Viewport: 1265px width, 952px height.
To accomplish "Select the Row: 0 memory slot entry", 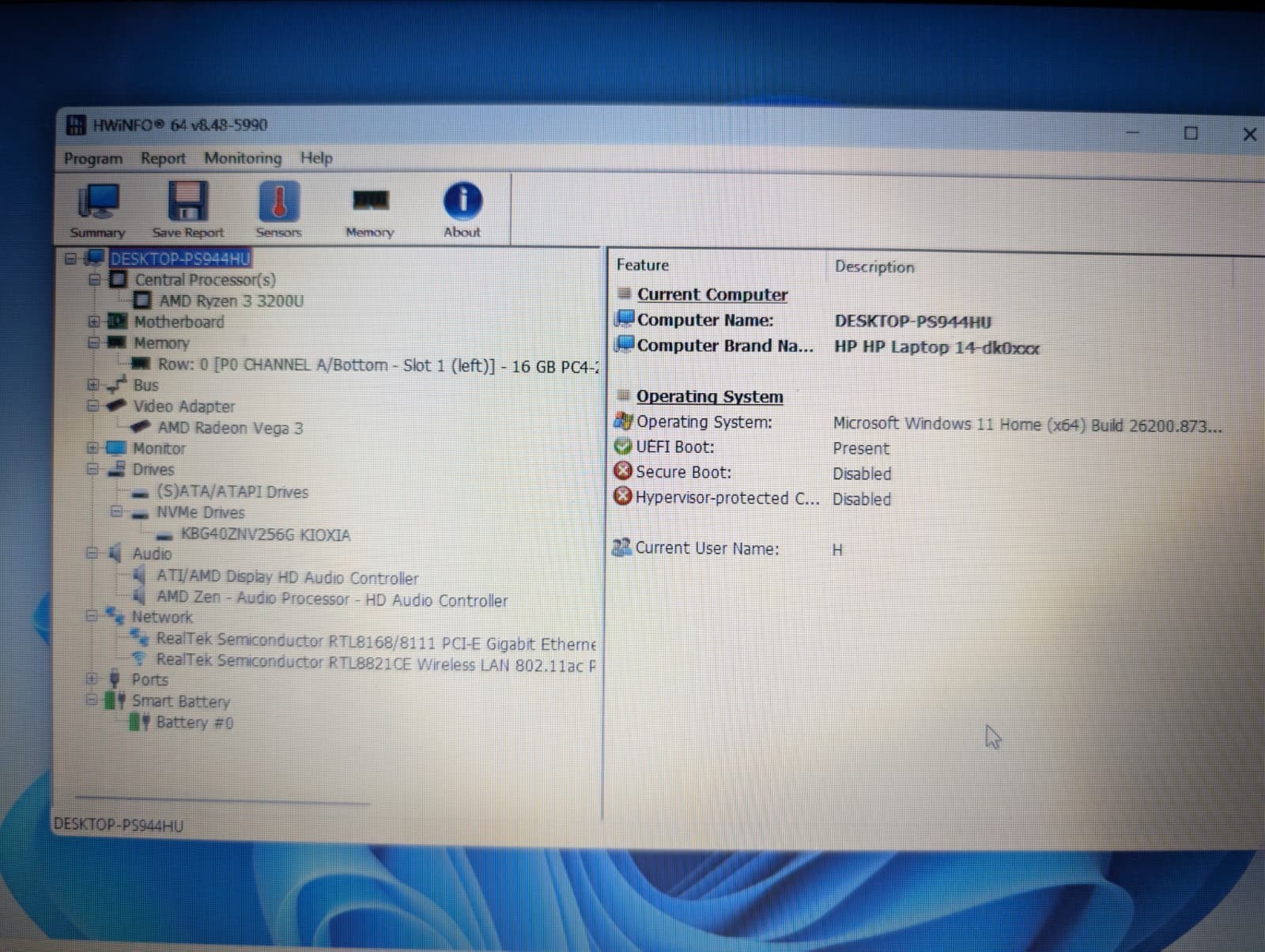I will coord(378,365).
